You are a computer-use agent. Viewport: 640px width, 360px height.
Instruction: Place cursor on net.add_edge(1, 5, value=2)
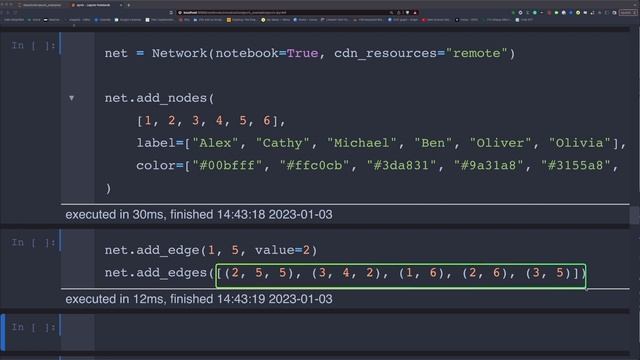211,250
